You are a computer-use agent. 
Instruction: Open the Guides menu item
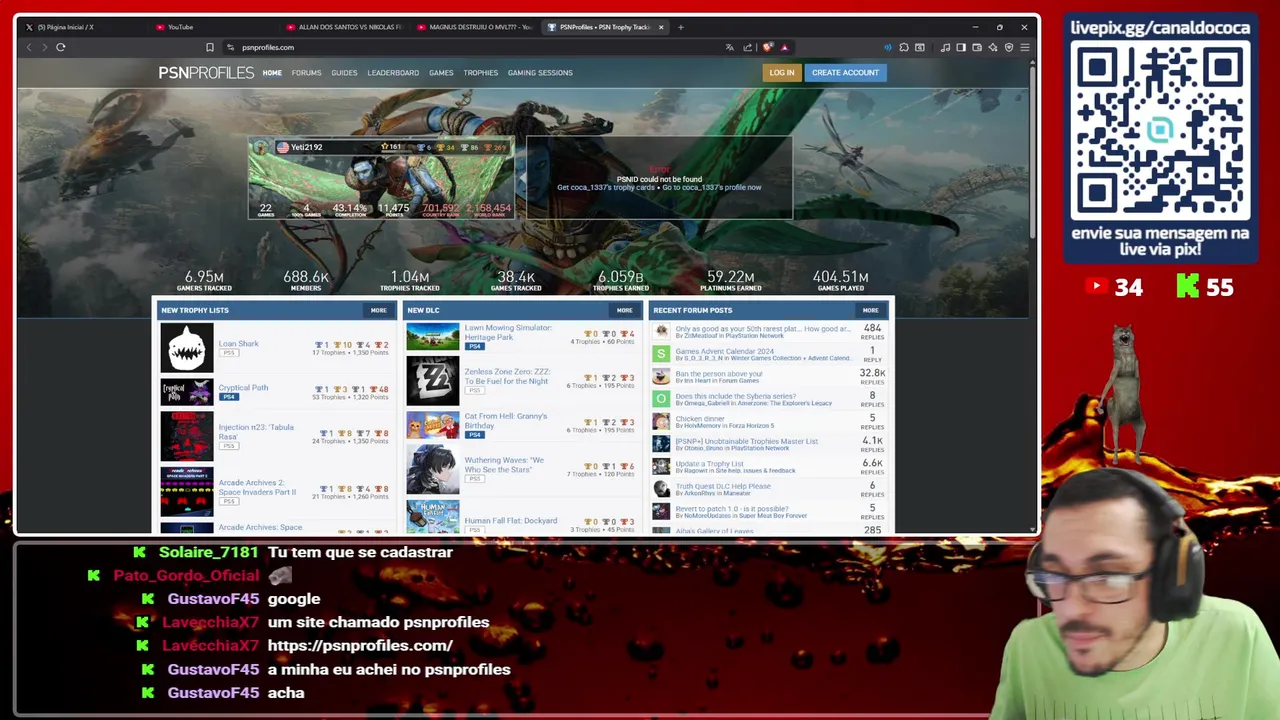click(344, 73)
